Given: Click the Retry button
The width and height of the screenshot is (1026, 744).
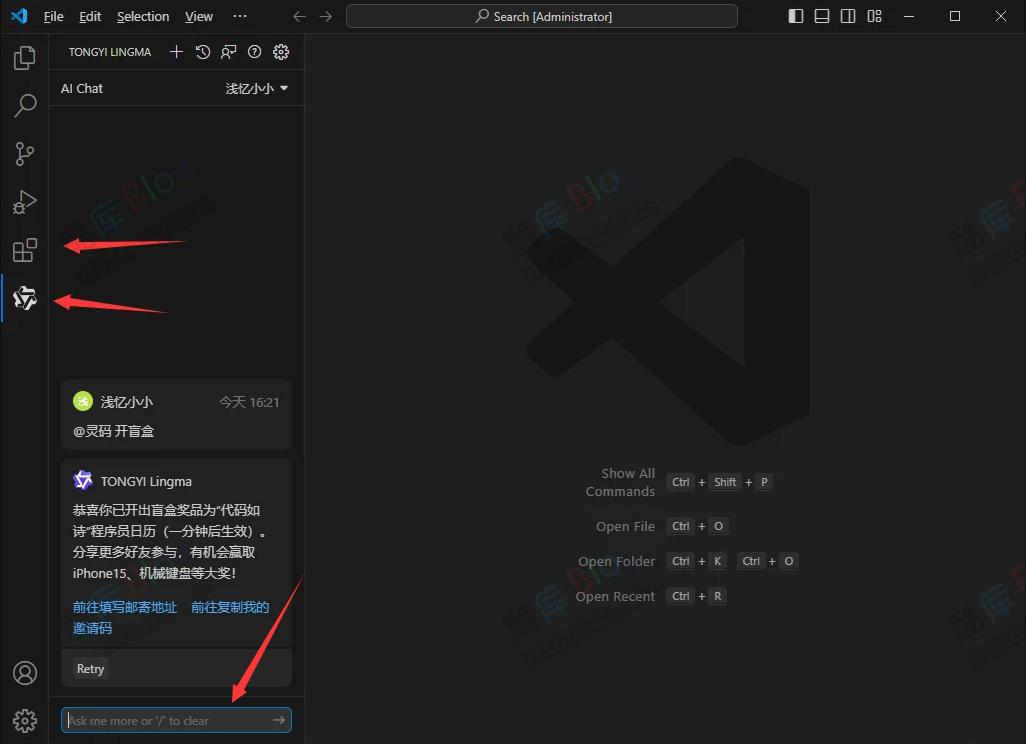Looking at the screenshot, I should pyautogui.click(x=91, y=669).
